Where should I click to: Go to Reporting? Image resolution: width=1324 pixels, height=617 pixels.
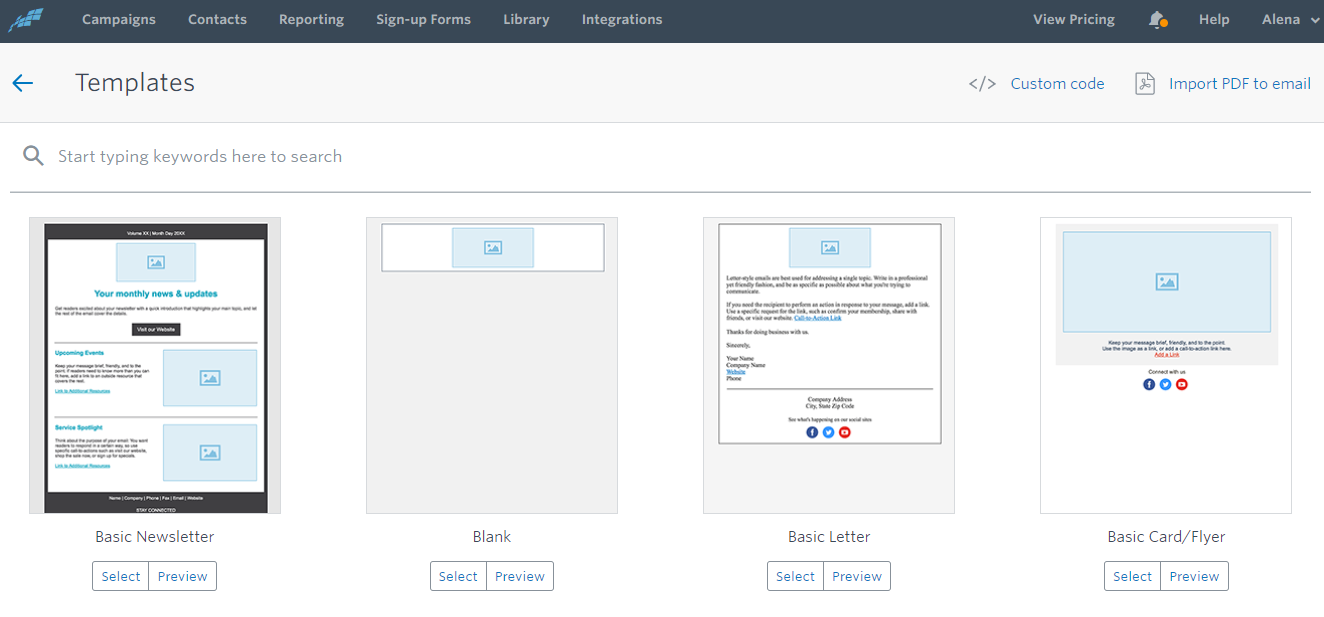coord(311,20)
